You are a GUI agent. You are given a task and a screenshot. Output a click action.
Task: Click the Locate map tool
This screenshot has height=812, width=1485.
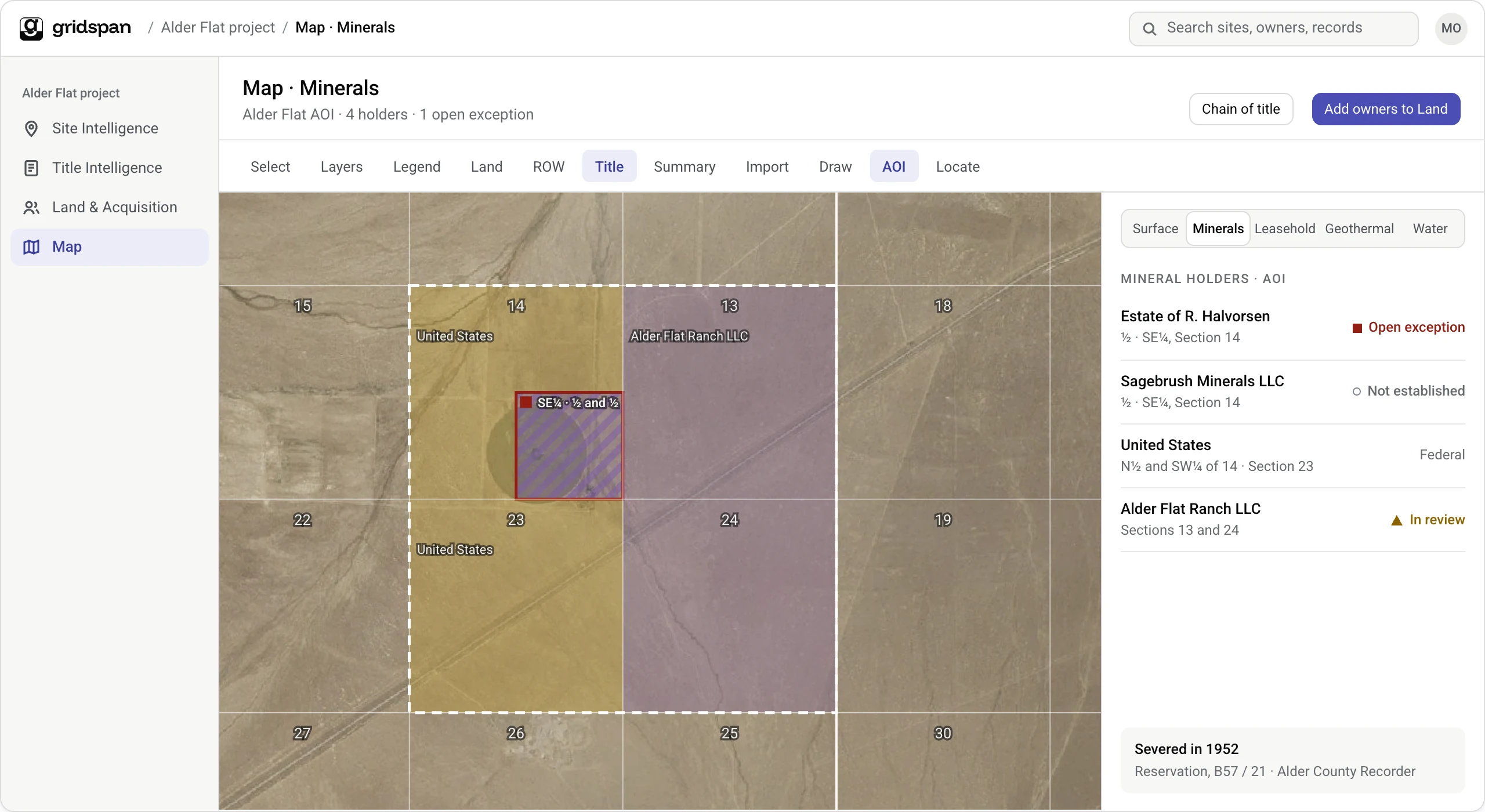(x=958, y=166)
